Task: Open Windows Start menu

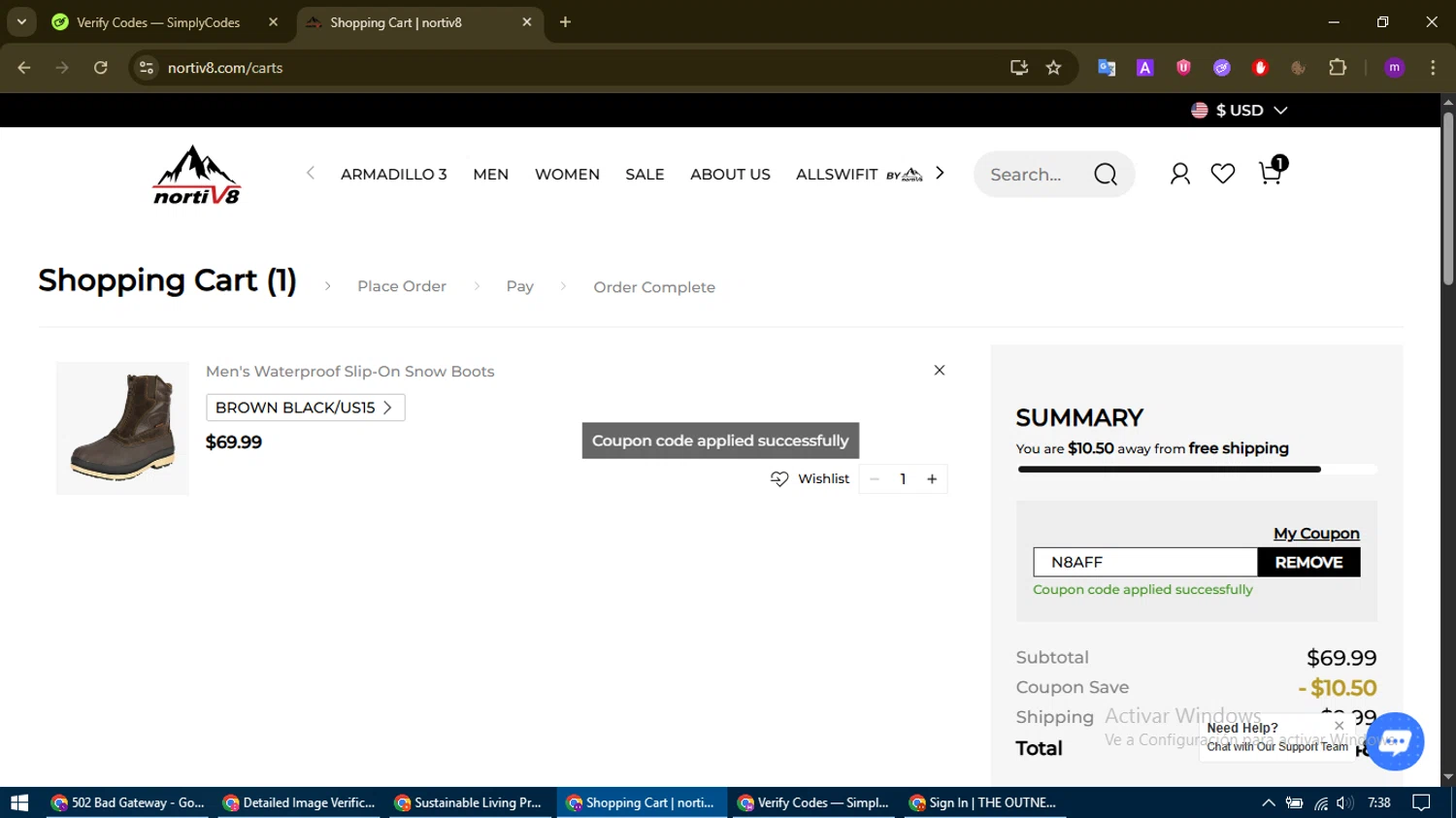Action: [19, 802]
